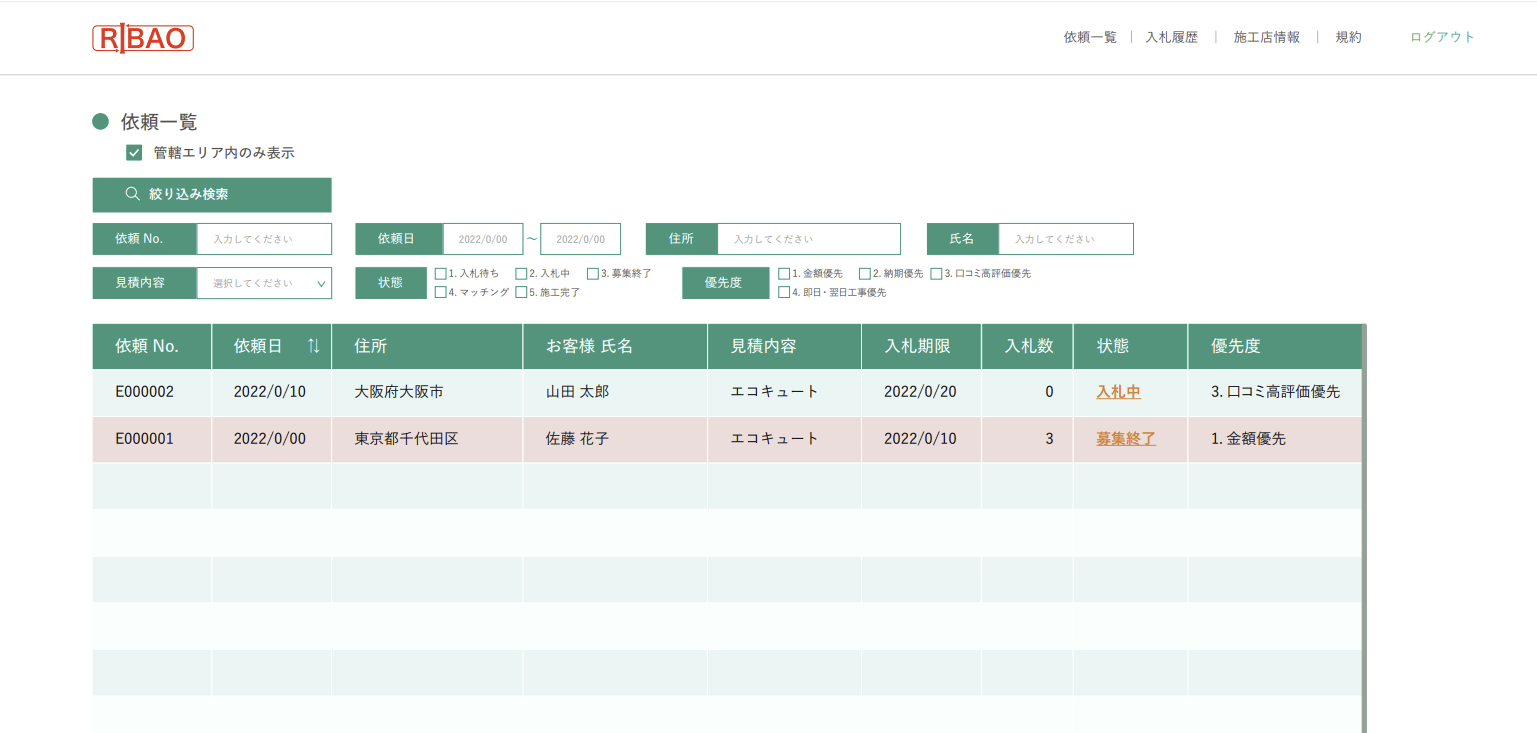Open the 依頼日 start date picker
Viewport: 1537px width, 733px height.
pyautogui.click(x=483, y=239)
